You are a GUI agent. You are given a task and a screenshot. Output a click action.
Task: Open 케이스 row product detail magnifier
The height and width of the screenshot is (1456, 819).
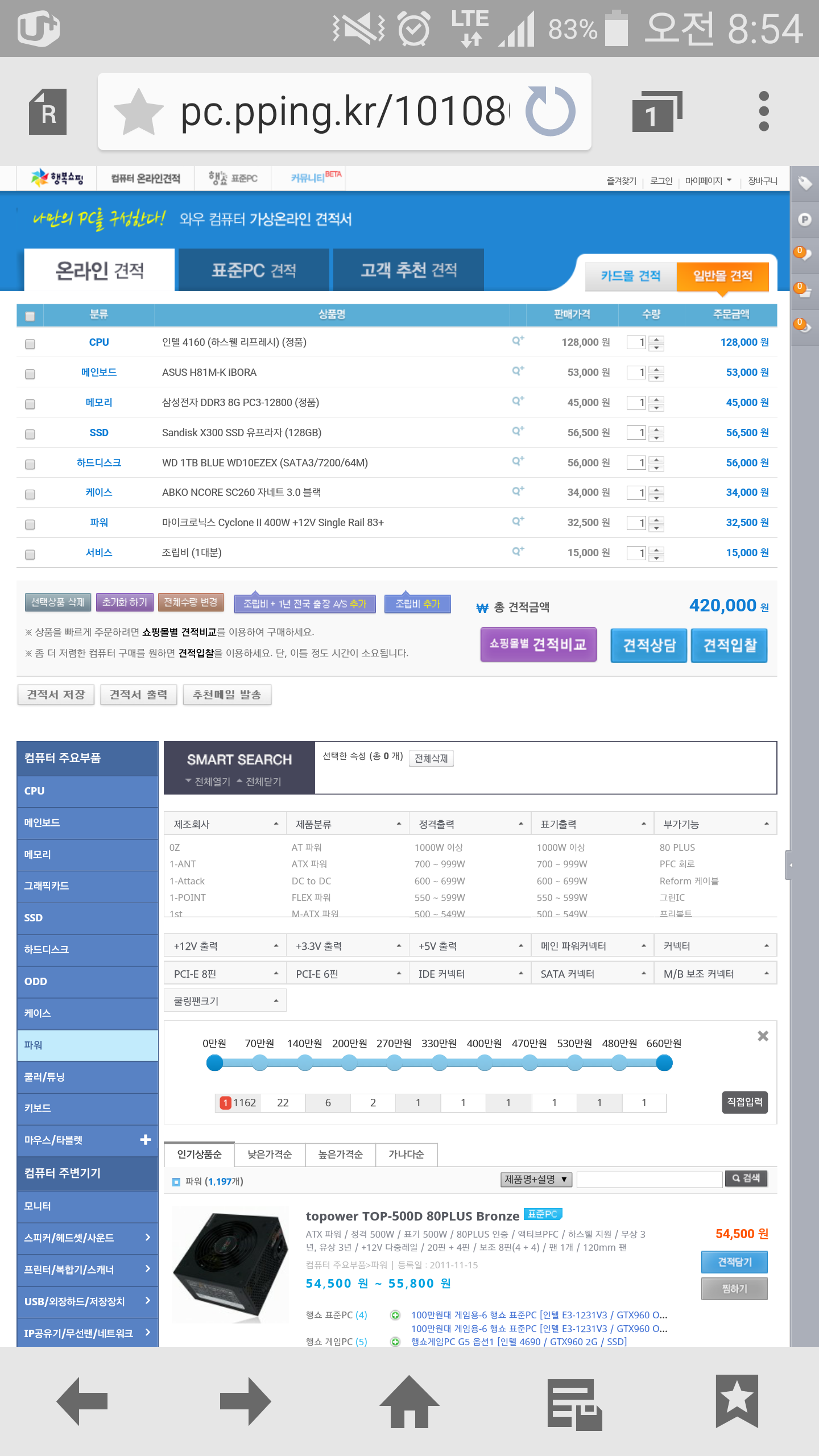tap(518, 491)
